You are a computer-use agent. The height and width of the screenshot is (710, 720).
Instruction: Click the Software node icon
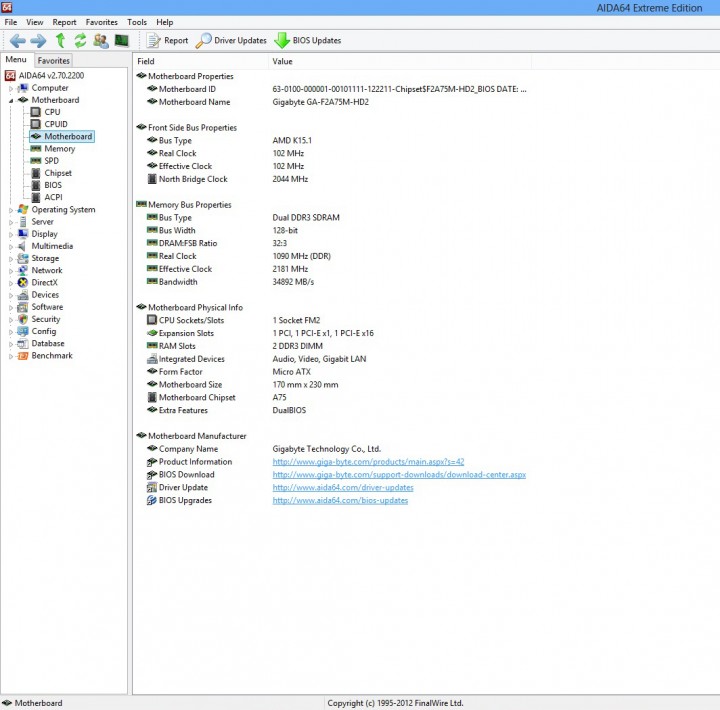pos(23,307)
